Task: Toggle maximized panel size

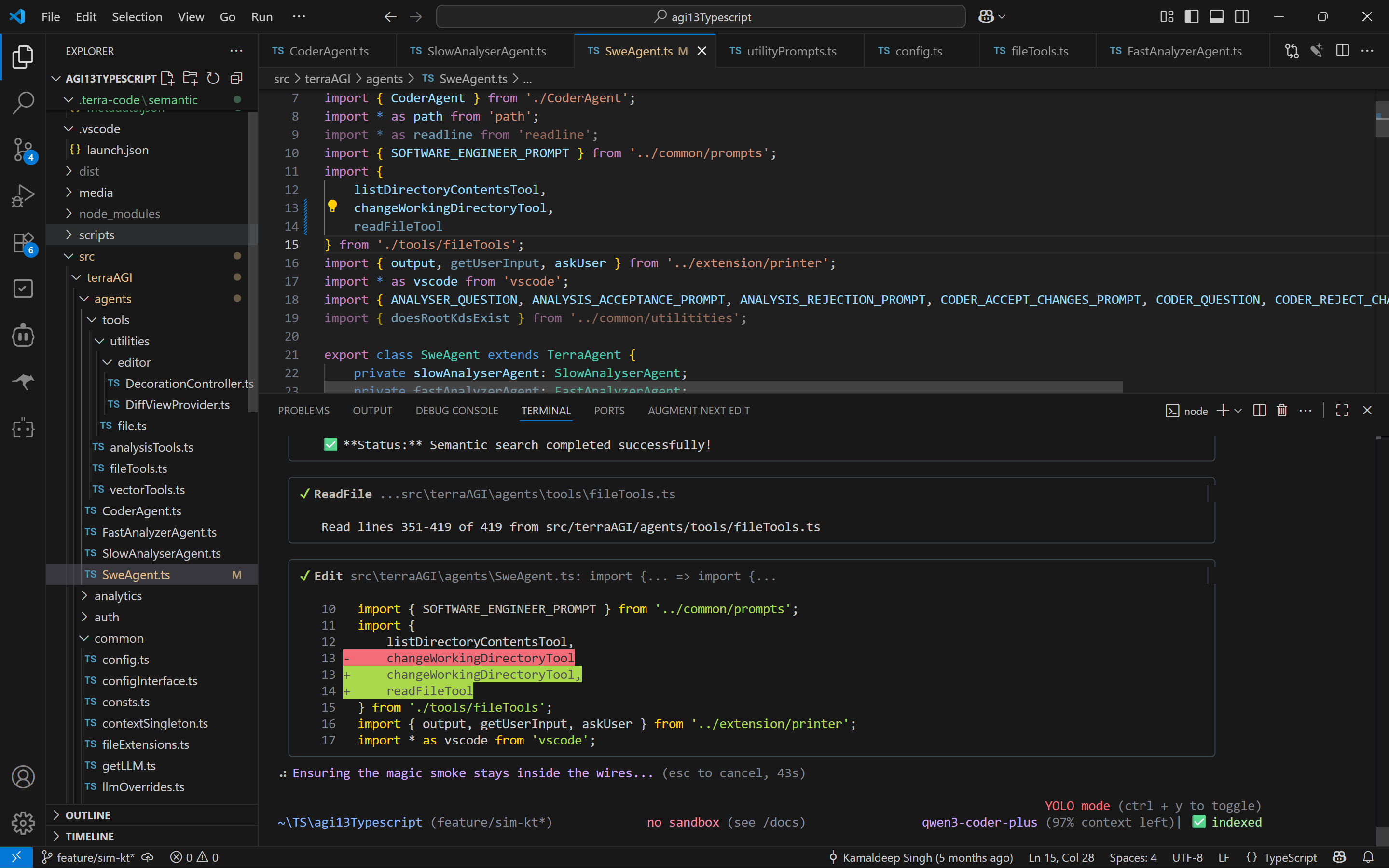Action: (x=1342, y=411)
